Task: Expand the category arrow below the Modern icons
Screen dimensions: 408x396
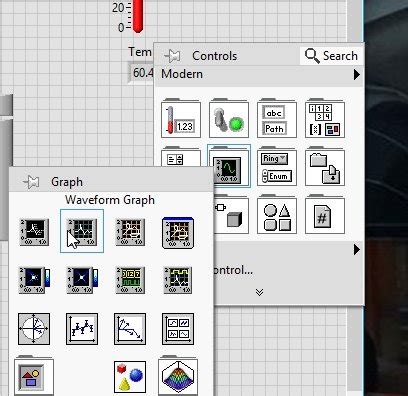Action: click(x=356, y=249)
